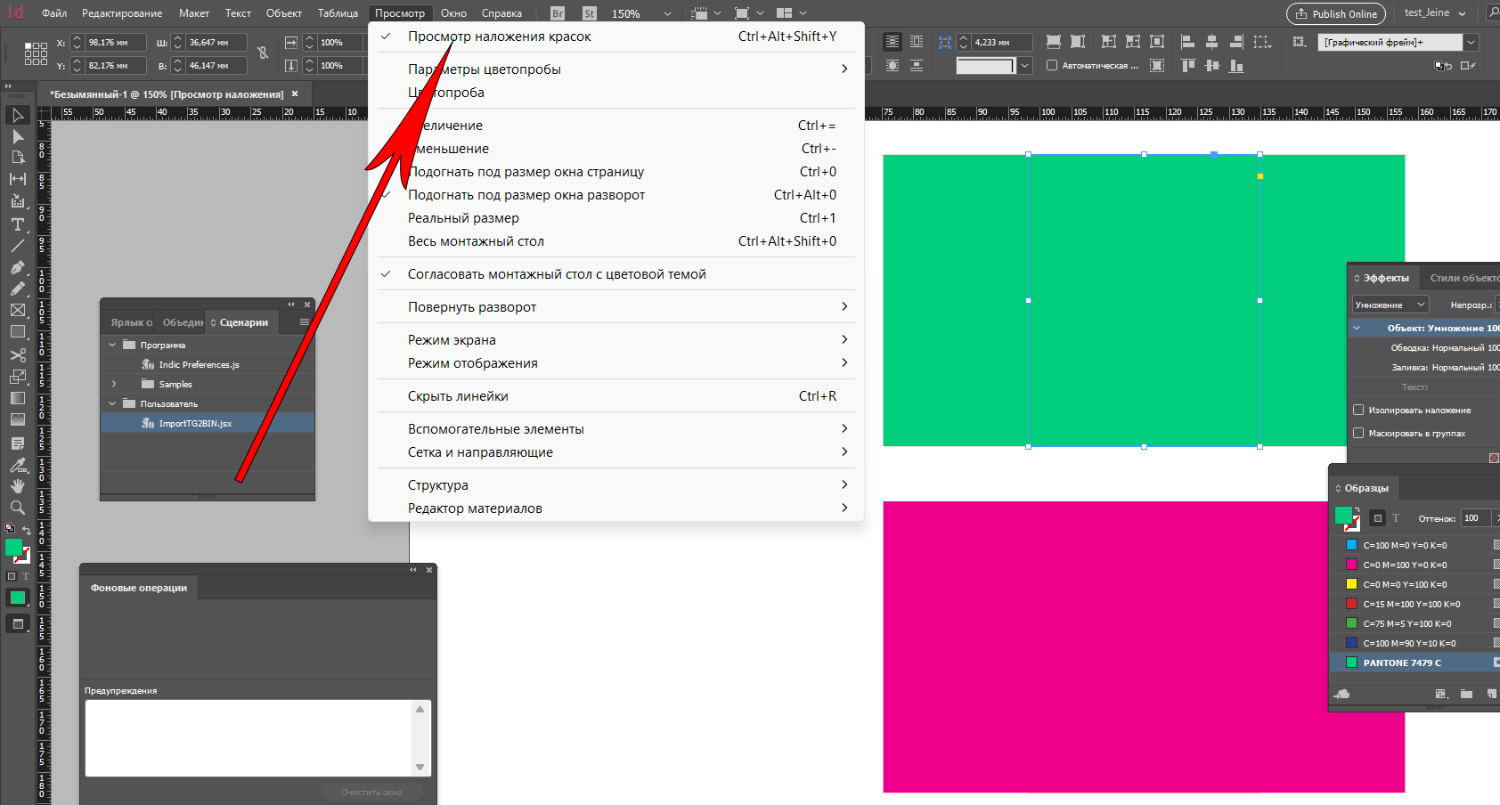This screenshot has height=805, width=1500.
Task: Select the Content Collector tool
Action: [17, 201]
